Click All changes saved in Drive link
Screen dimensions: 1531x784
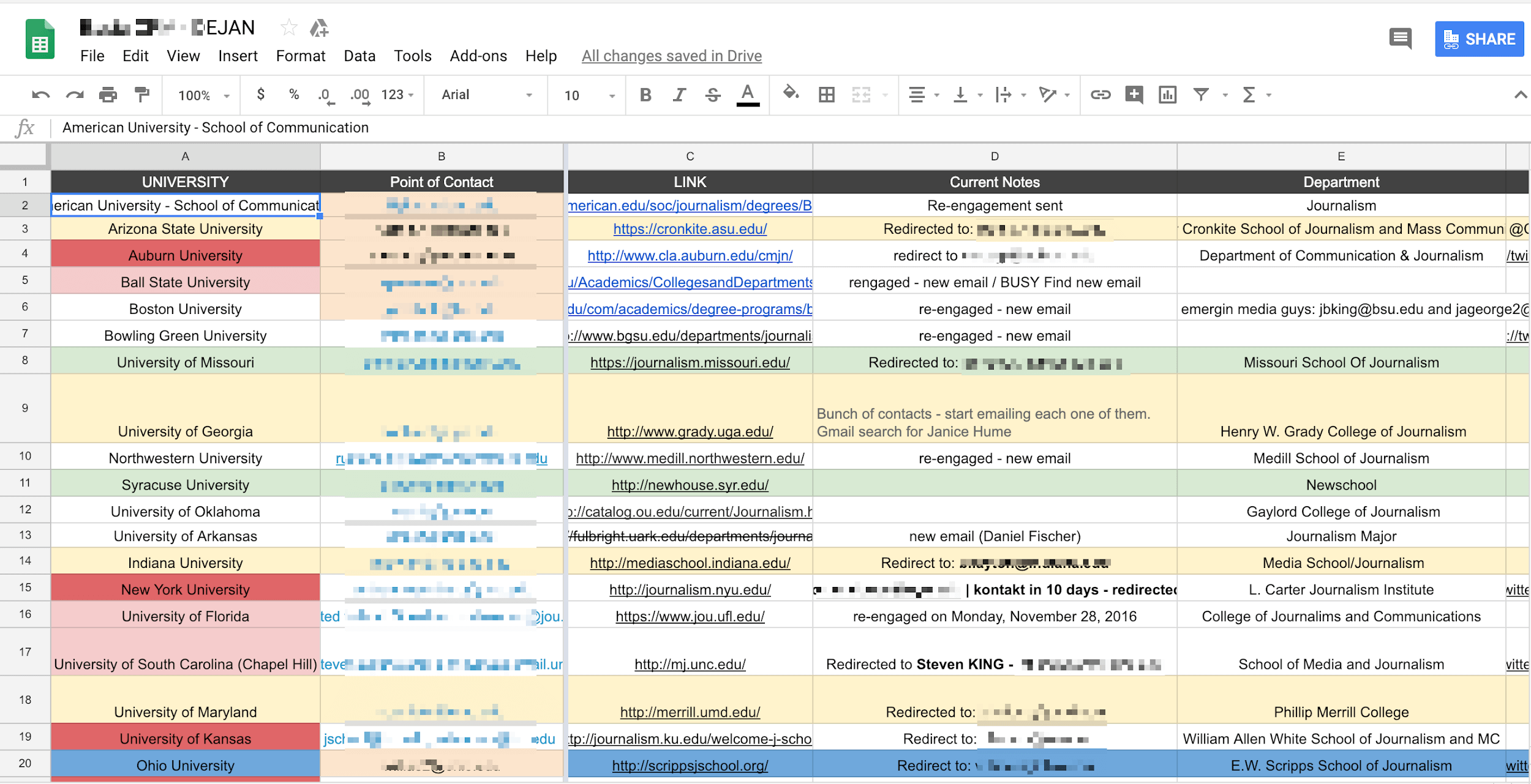click(671, 56)
